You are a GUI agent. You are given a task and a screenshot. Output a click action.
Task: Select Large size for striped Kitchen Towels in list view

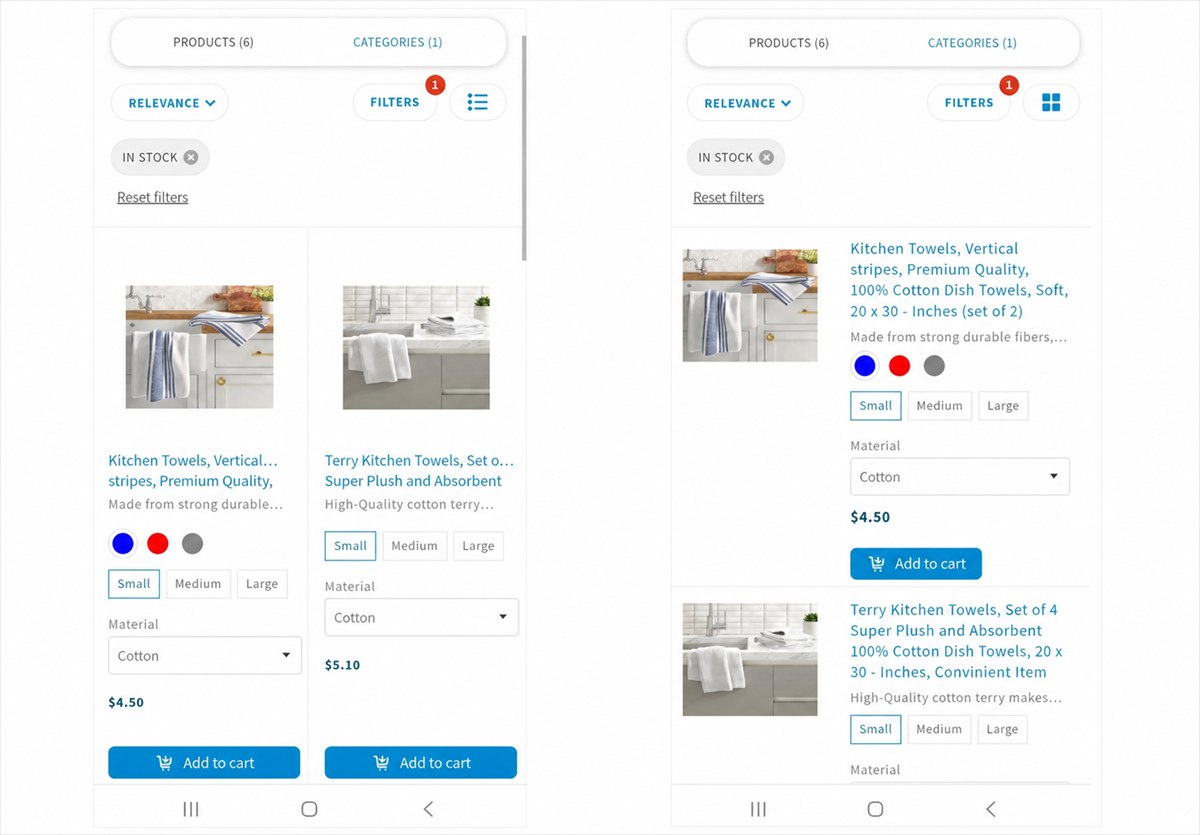1003,406
